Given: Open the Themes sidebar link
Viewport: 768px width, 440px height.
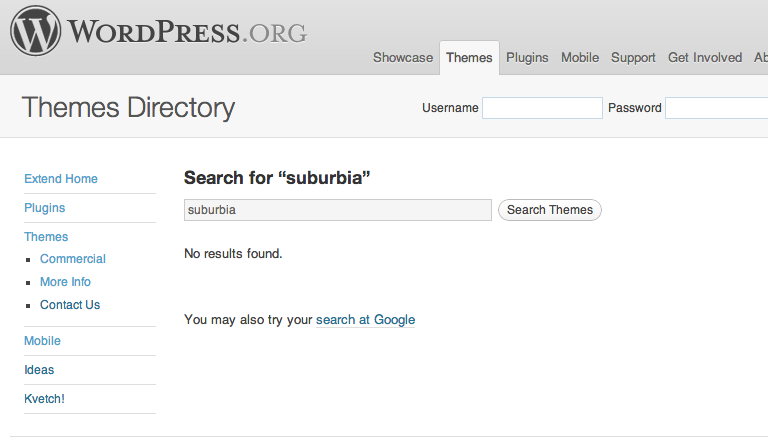Looking at the screenshot, I should tap(46, 237).
